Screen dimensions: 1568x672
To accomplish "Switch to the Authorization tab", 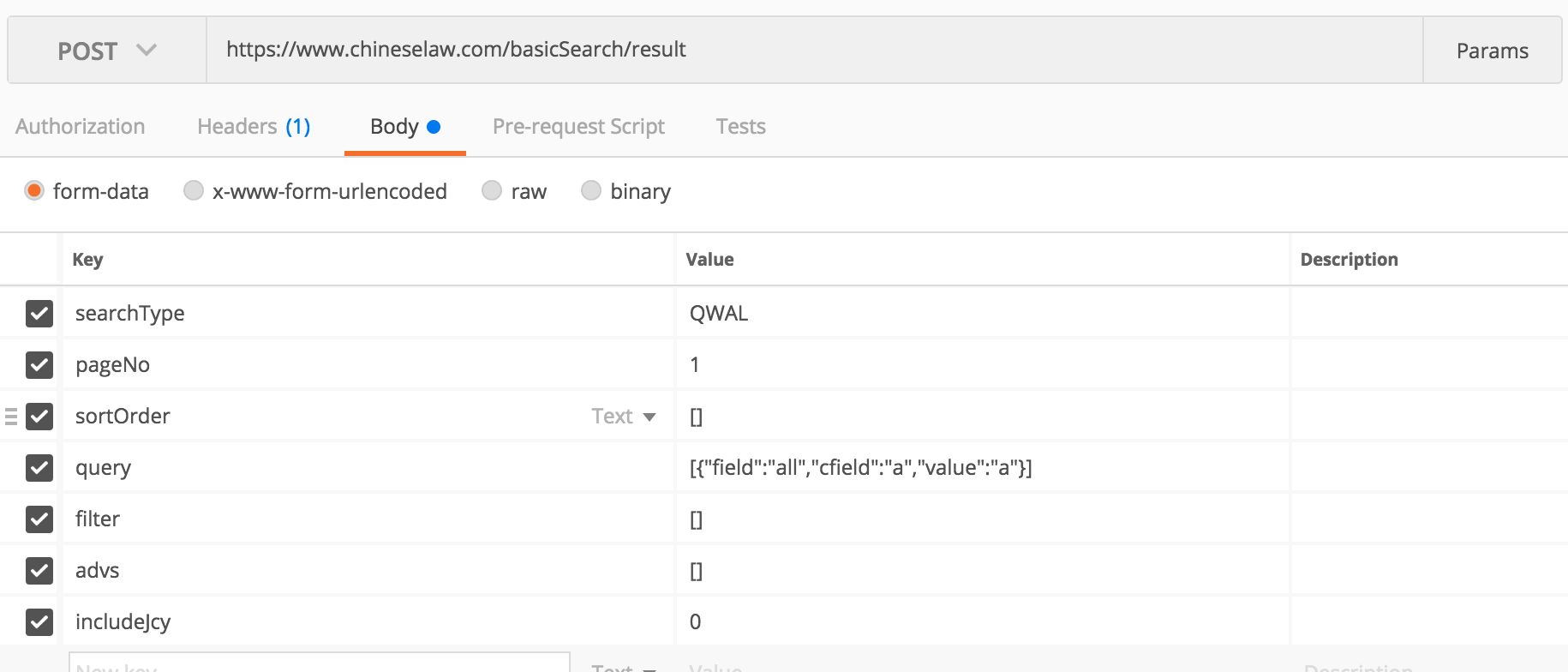I will (x=81, y=127).
